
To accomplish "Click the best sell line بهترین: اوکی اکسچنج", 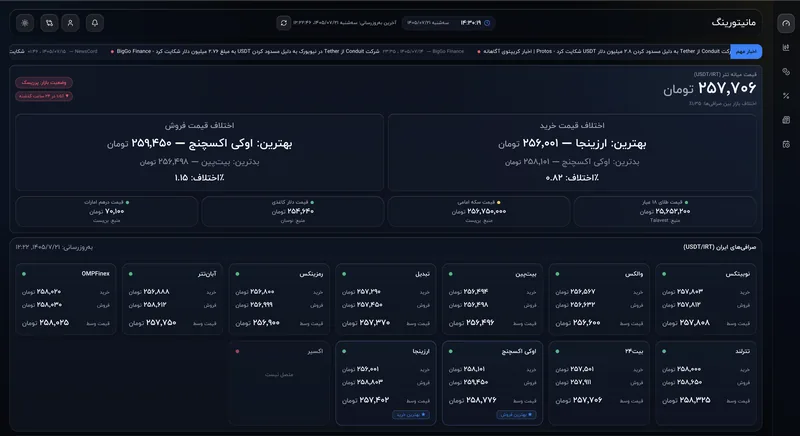I will (199, 144).
